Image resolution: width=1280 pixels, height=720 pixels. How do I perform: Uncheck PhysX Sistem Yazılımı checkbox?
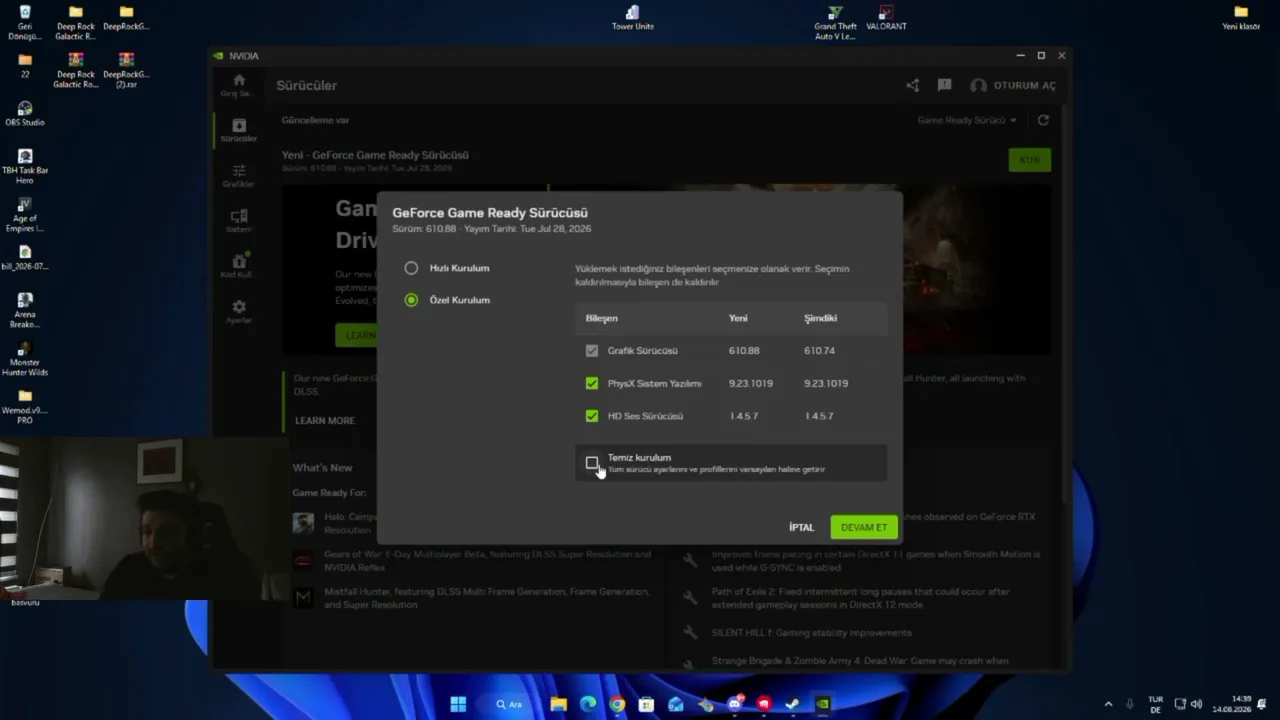pos(592,383)
